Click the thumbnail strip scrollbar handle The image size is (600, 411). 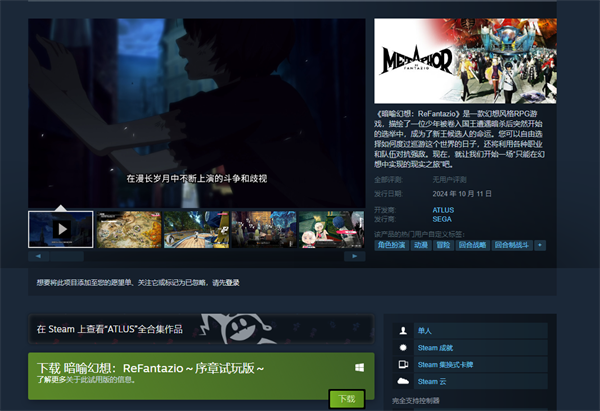pyautogui.click(x=67, y=256)
